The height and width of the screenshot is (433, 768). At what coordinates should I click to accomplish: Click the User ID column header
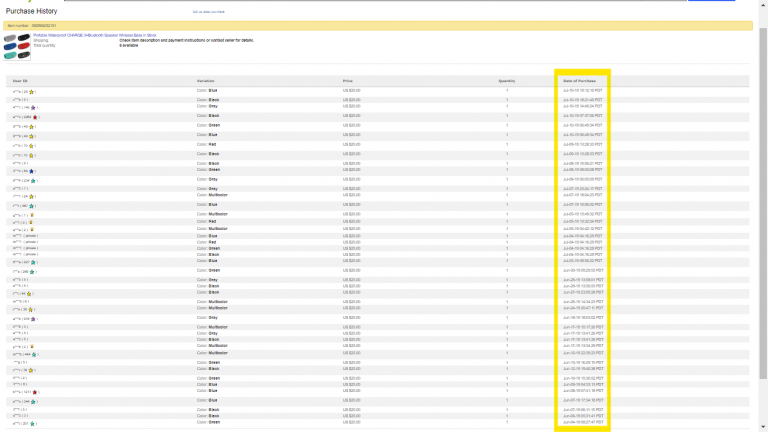[x=20, y=80]
